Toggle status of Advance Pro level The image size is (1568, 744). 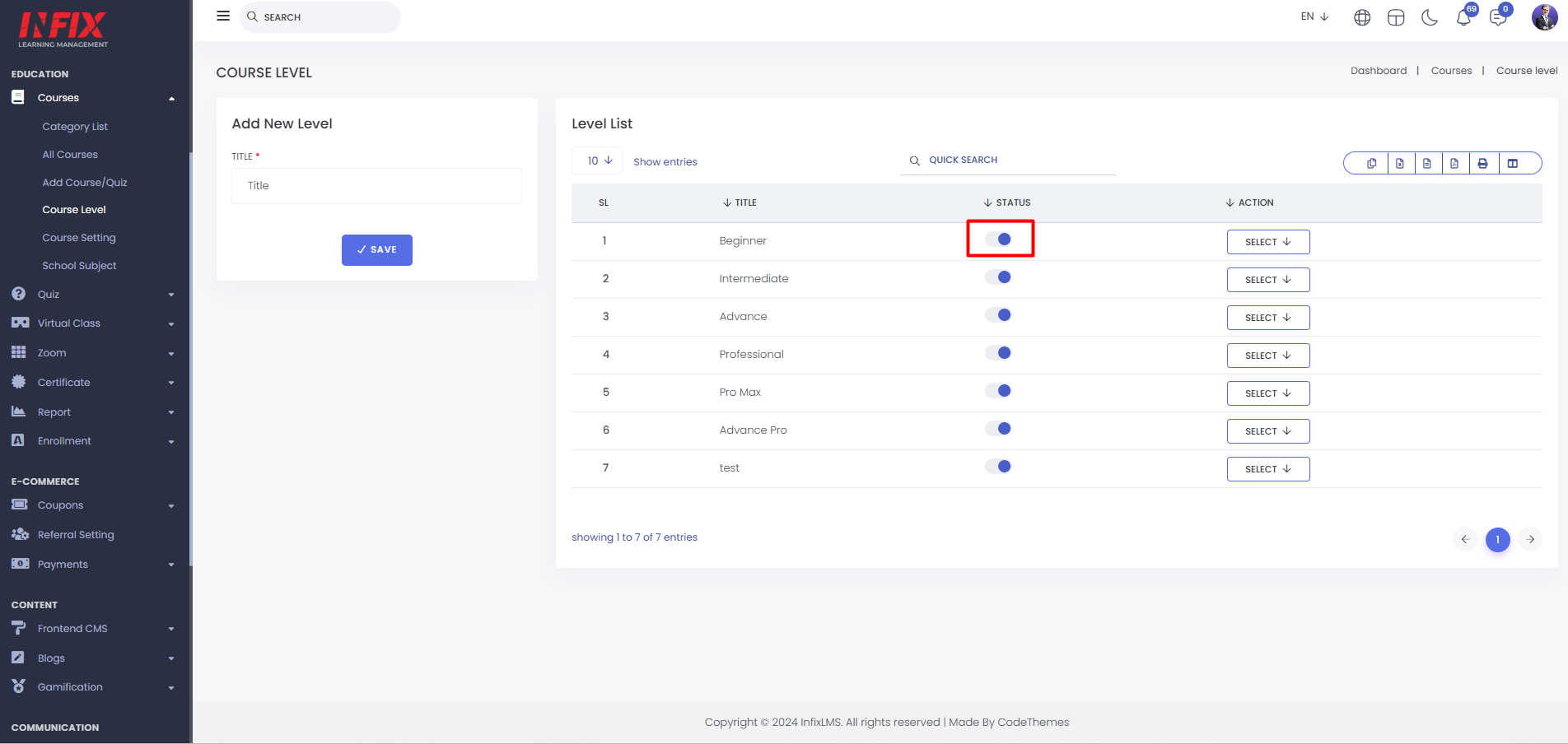998,428
